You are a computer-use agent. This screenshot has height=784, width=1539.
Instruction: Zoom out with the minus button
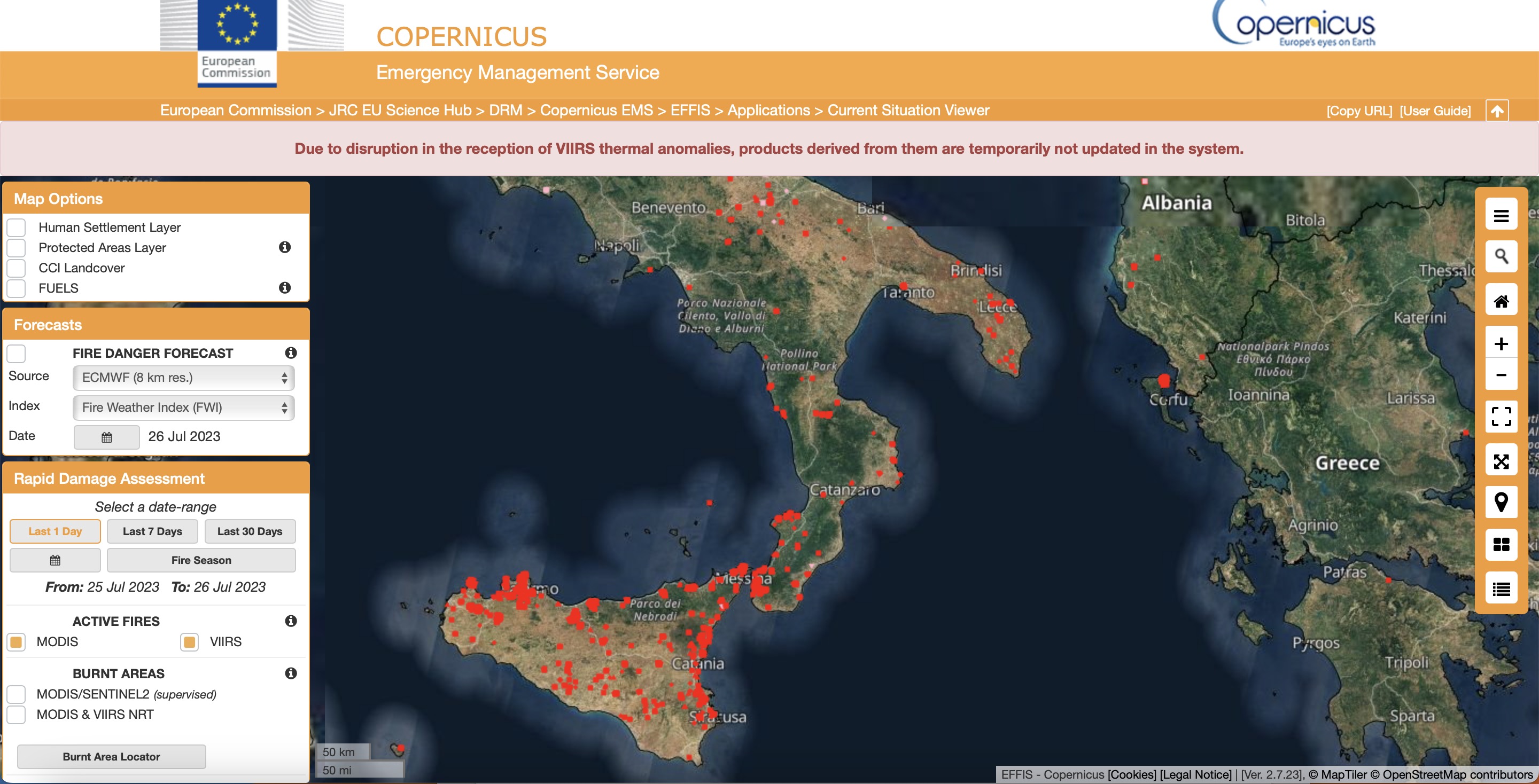point(1501,375)
